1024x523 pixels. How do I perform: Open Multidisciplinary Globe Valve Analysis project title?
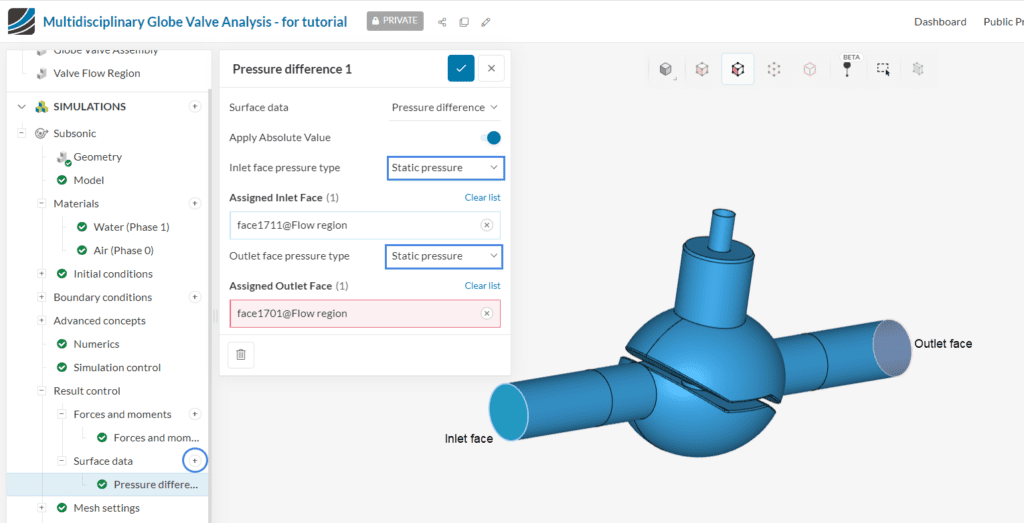tap(195, 22)
